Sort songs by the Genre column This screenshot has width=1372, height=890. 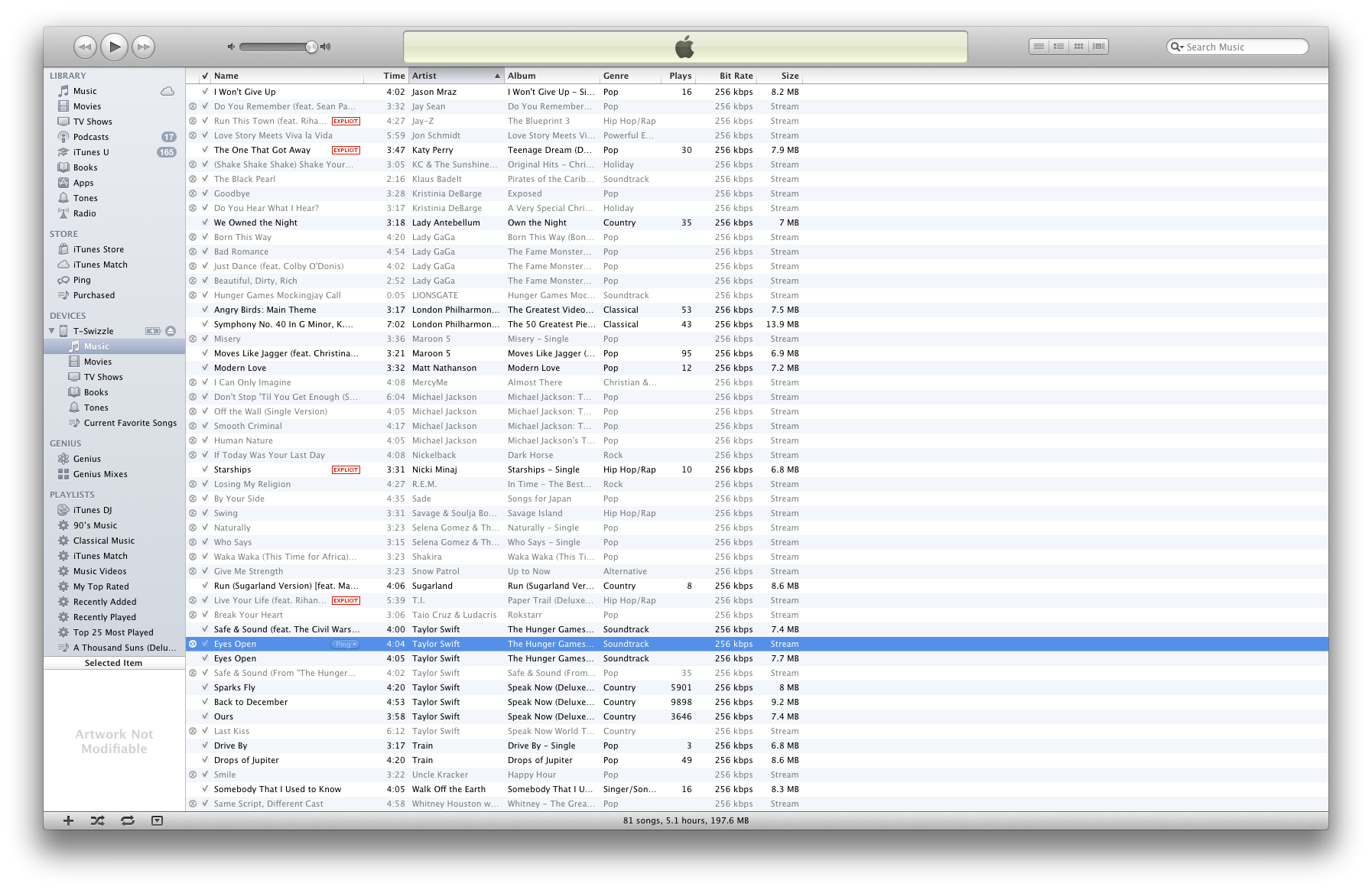(x=631, y=76)
